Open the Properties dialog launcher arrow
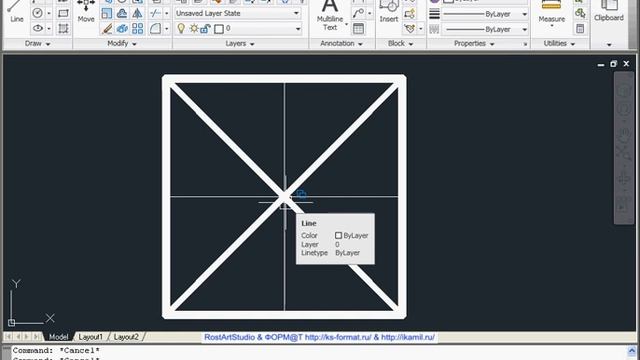Viewport: 640px width, 360px height. pyautogui.click(x=525, y=44)
